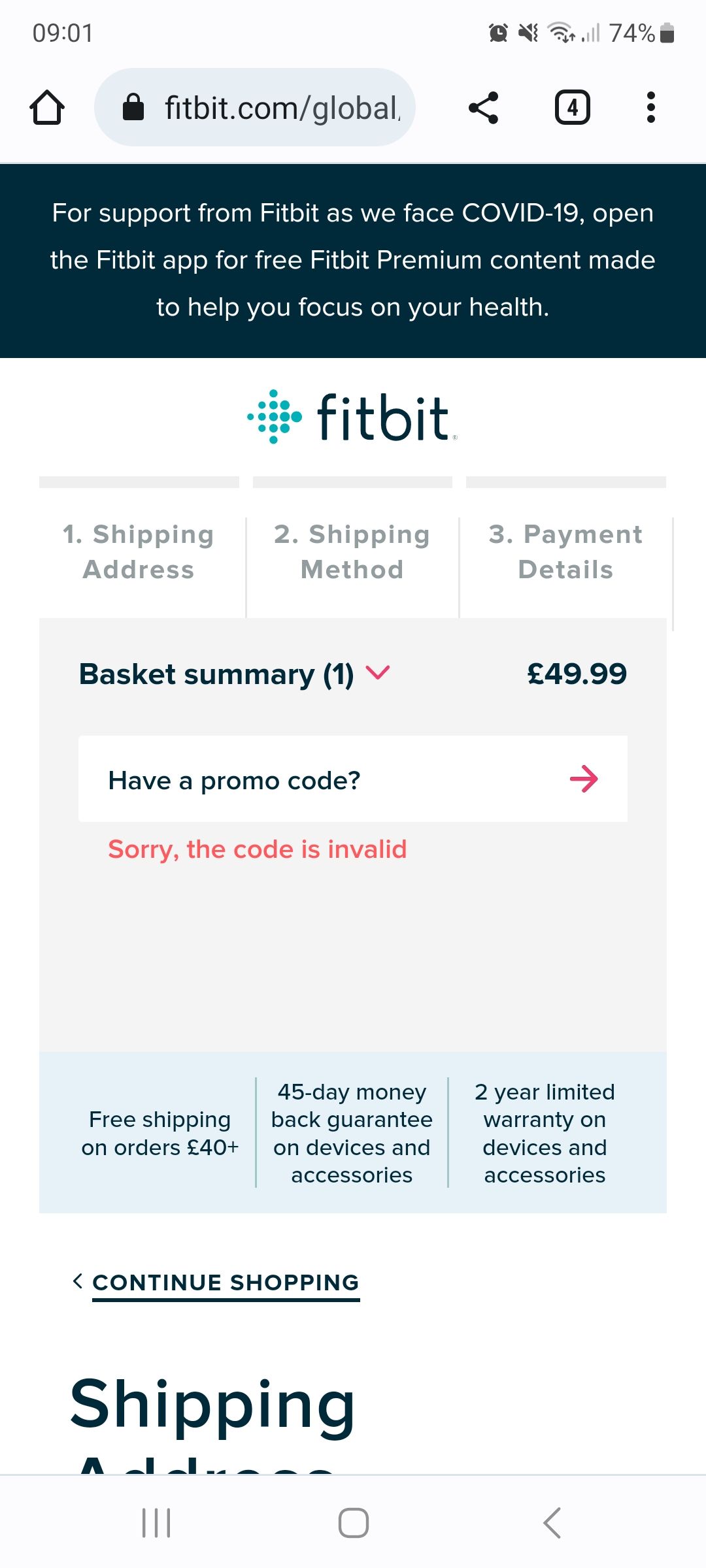Expand the Basket summary chevron
The width and height of the screenshot is (706, 1568).
[378, 672]
